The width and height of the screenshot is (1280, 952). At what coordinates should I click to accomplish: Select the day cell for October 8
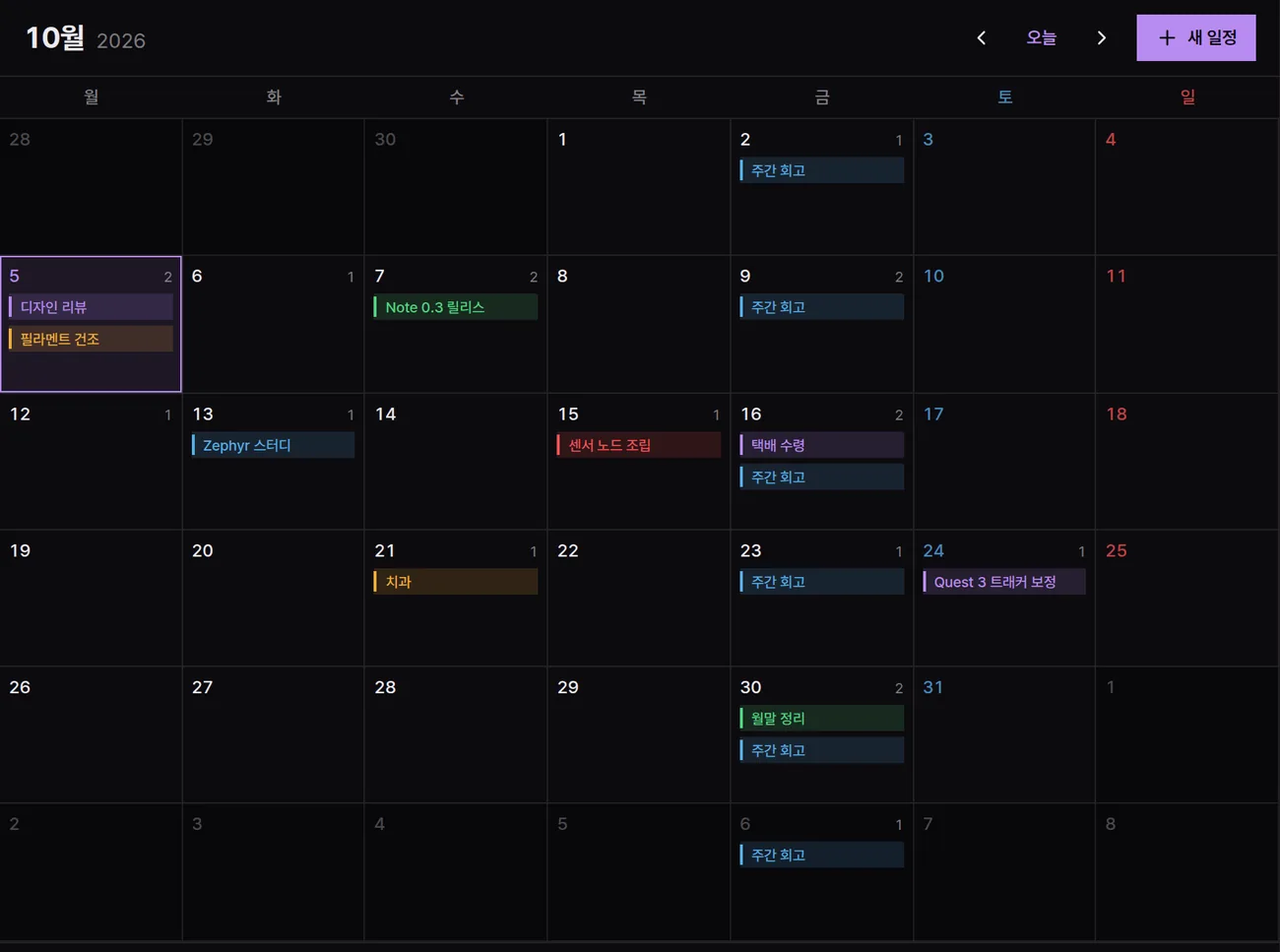click(x=639, y=324)
